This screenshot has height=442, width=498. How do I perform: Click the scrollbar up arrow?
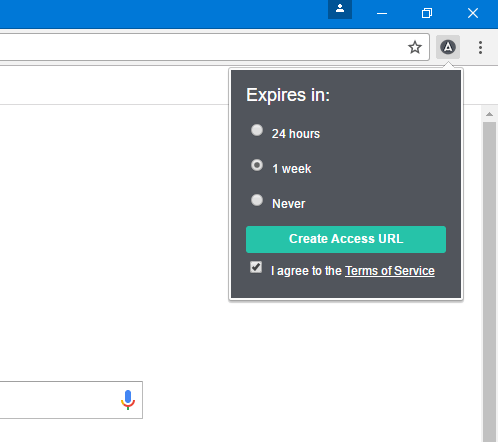pyautogui.click(x=489, y=114)
